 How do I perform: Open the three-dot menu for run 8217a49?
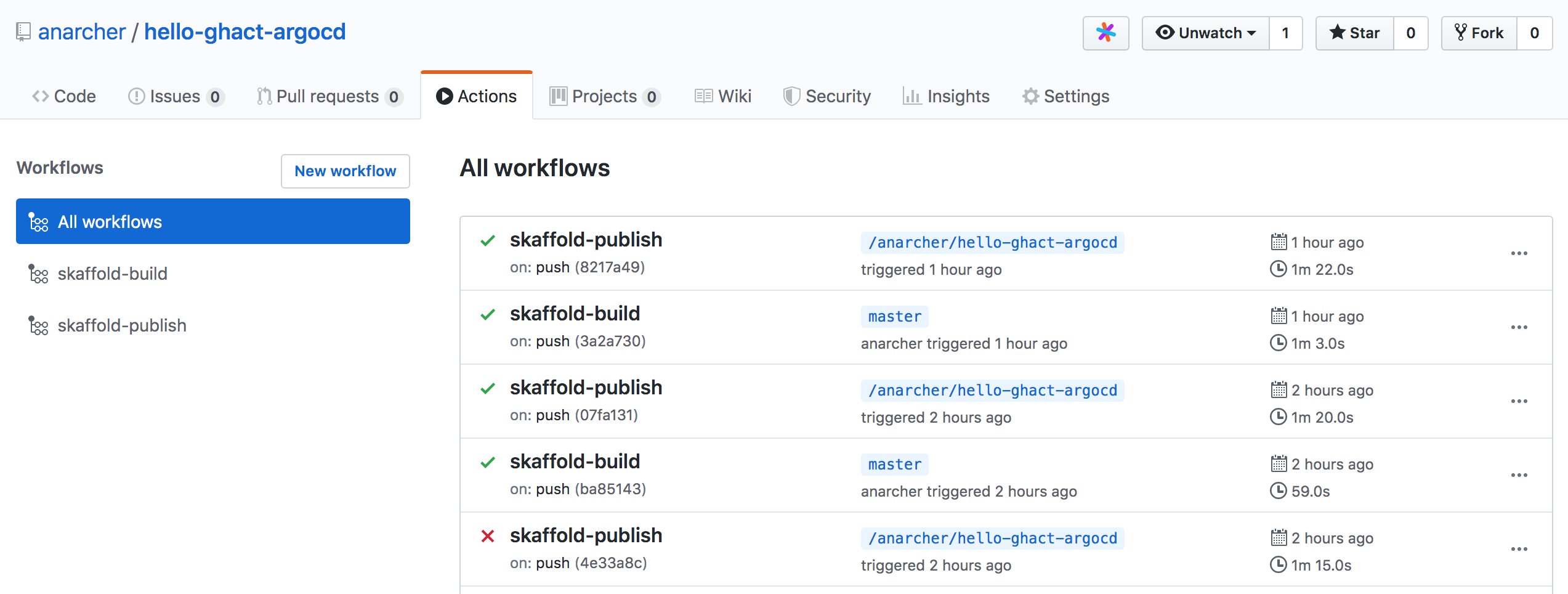click(1519, 253)
